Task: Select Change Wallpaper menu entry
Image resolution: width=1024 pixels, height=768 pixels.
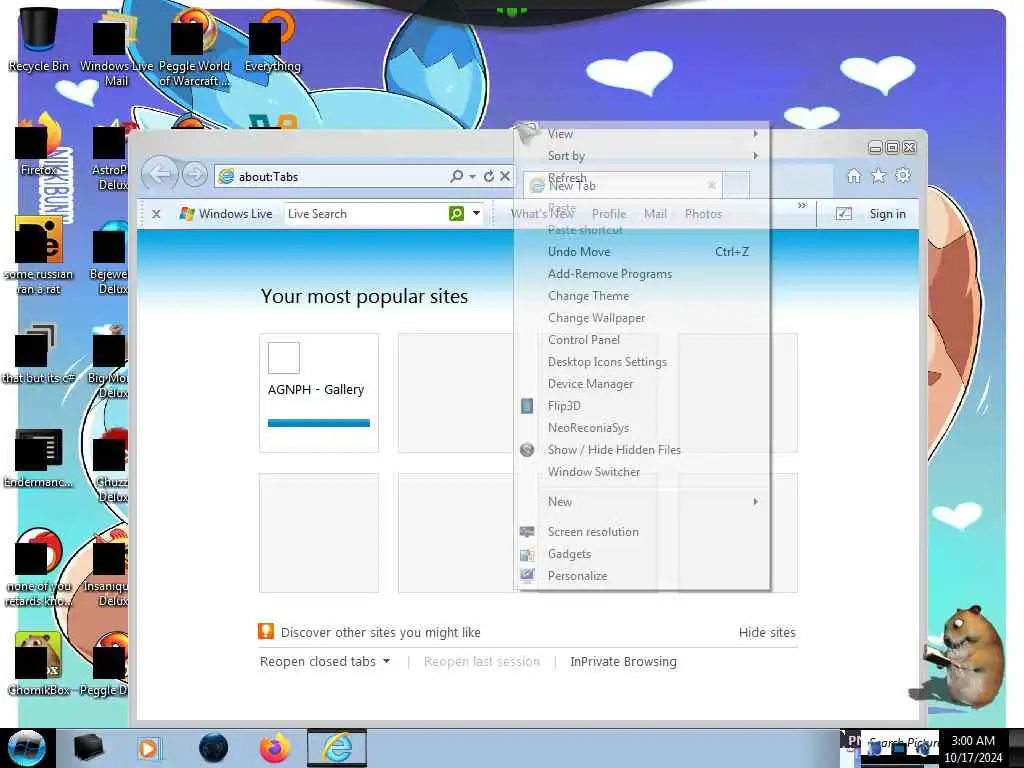Action: 642,317
